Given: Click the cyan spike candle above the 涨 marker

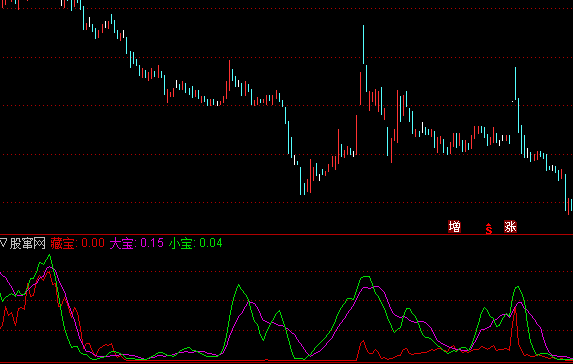Looking at the screenshot, I should coord(516,83).
